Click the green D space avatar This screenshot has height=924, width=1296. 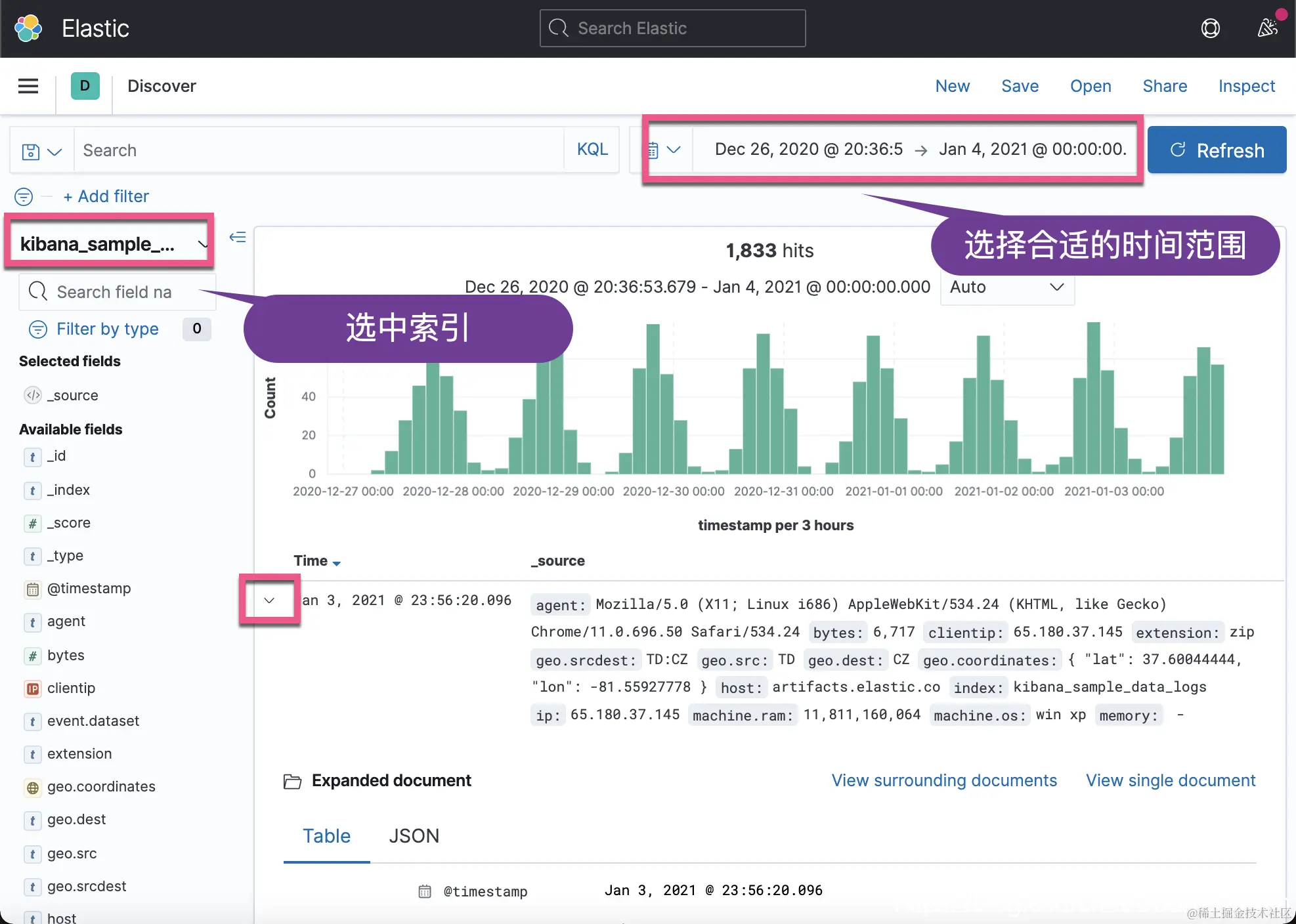click(x=85, y=86)
